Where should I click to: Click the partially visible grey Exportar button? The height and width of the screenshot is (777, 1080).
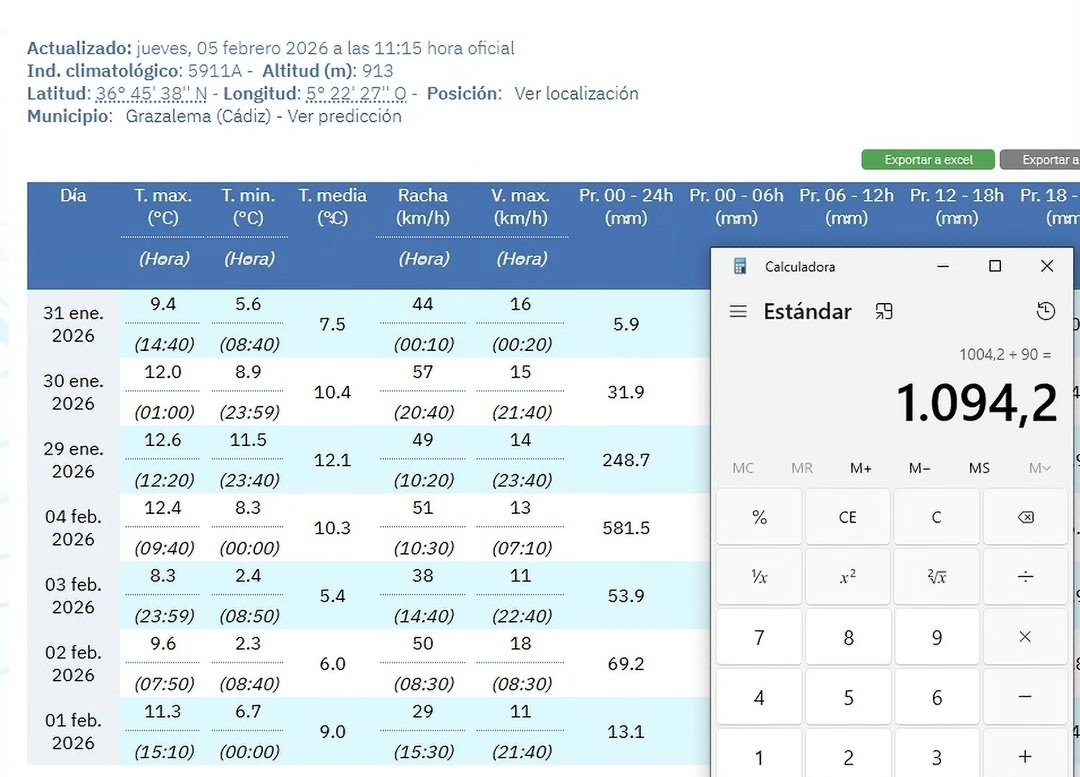pyautogui.click(x=1040, y=160)
